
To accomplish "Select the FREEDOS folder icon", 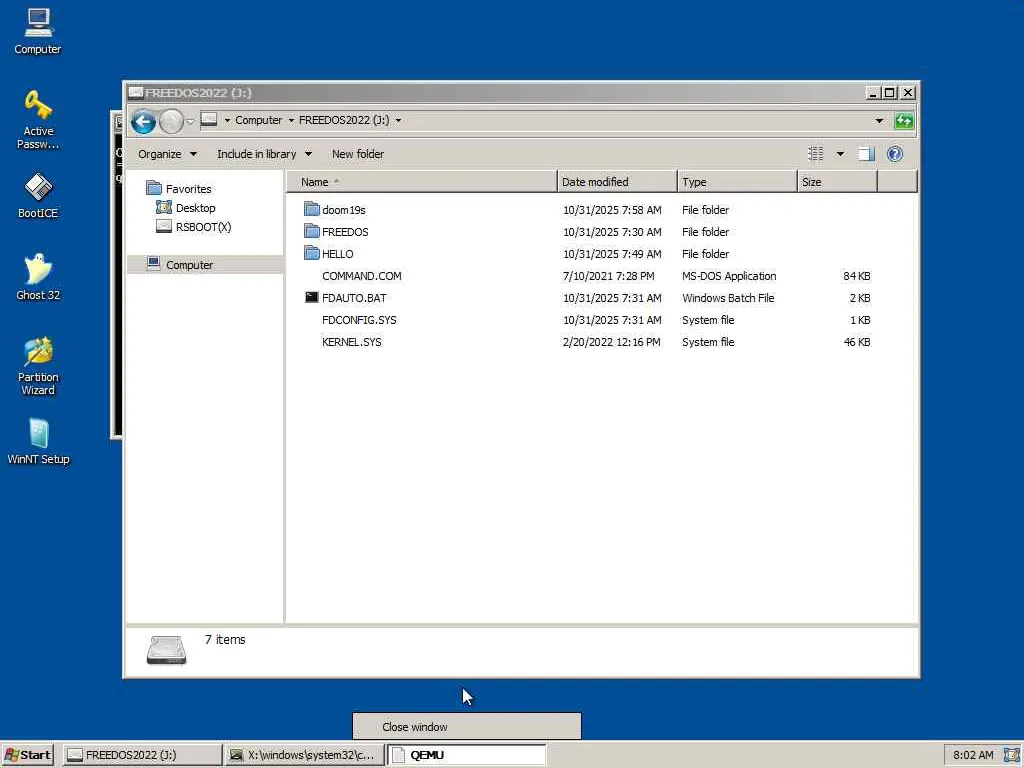I will click(312, 231).
